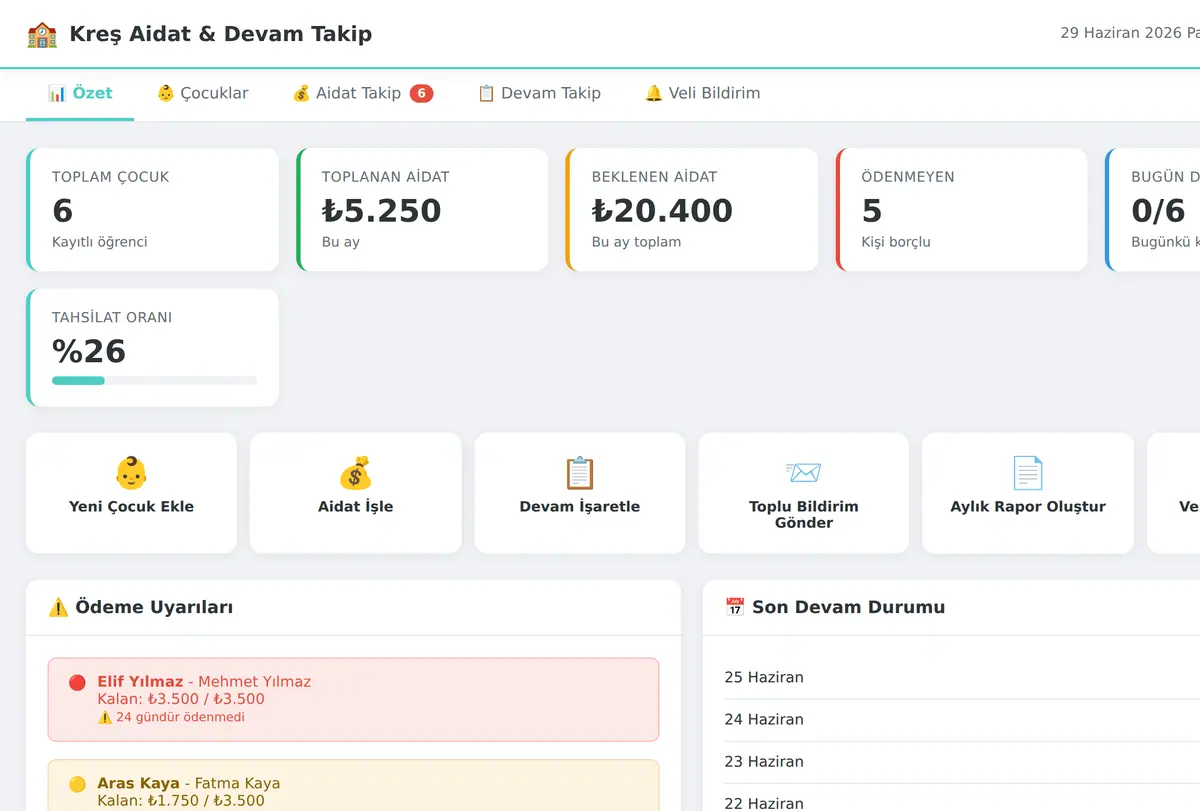Click the Aidat İşle button label

(355, 507)
